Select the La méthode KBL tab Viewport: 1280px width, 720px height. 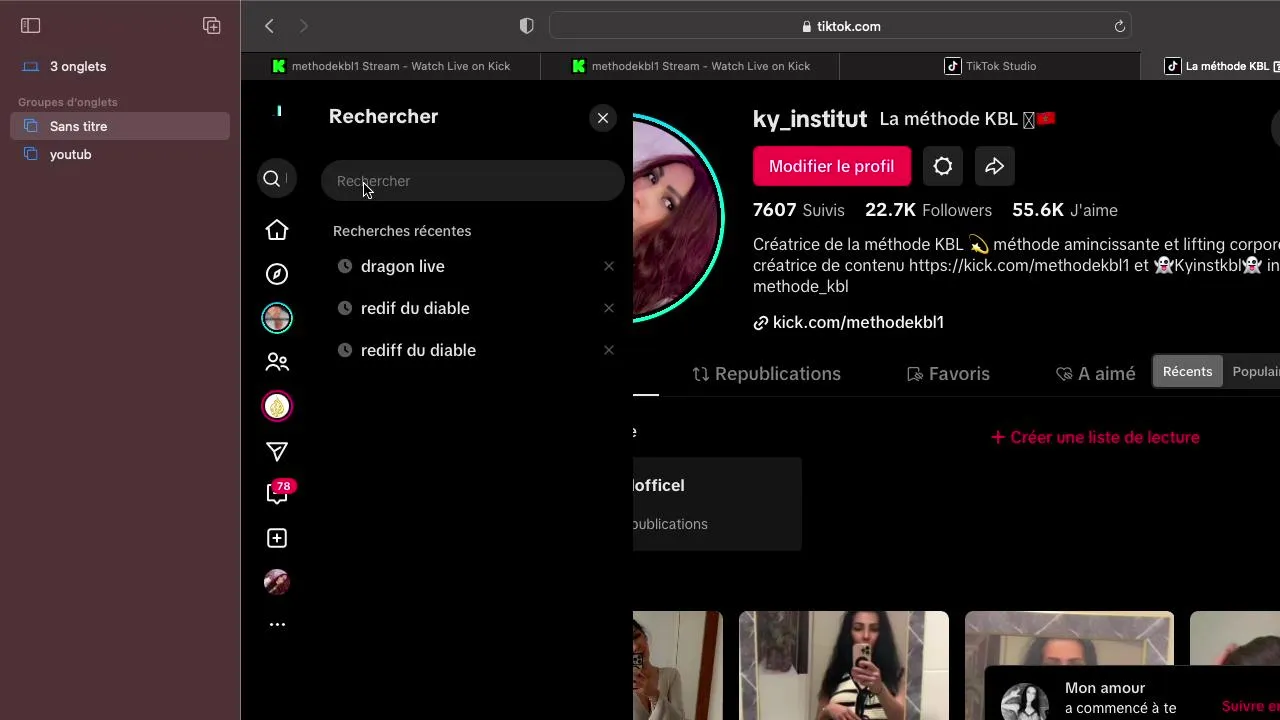coord(1210,66)
